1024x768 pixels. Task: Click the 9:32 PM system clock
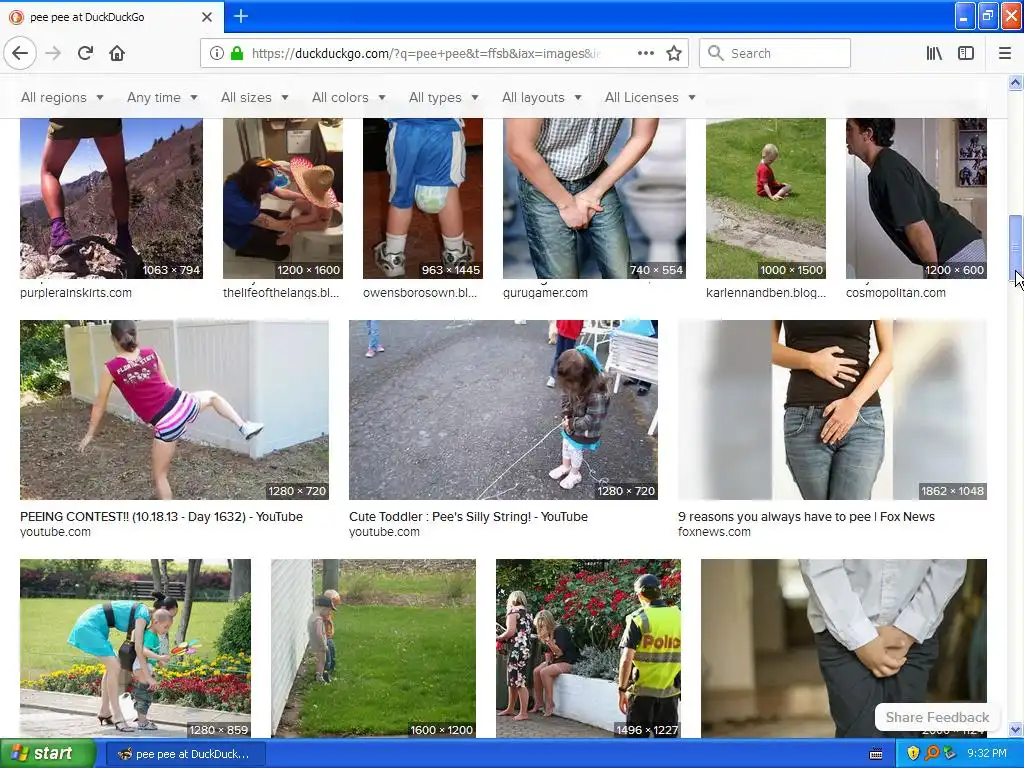[x=986, y=754]
